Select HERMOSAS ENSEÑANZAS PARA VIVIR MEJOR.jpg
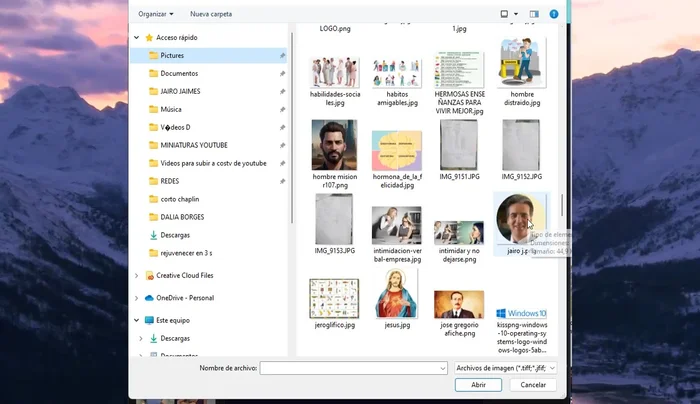Screen dimensions: 700x404 [x=459, y=70]
